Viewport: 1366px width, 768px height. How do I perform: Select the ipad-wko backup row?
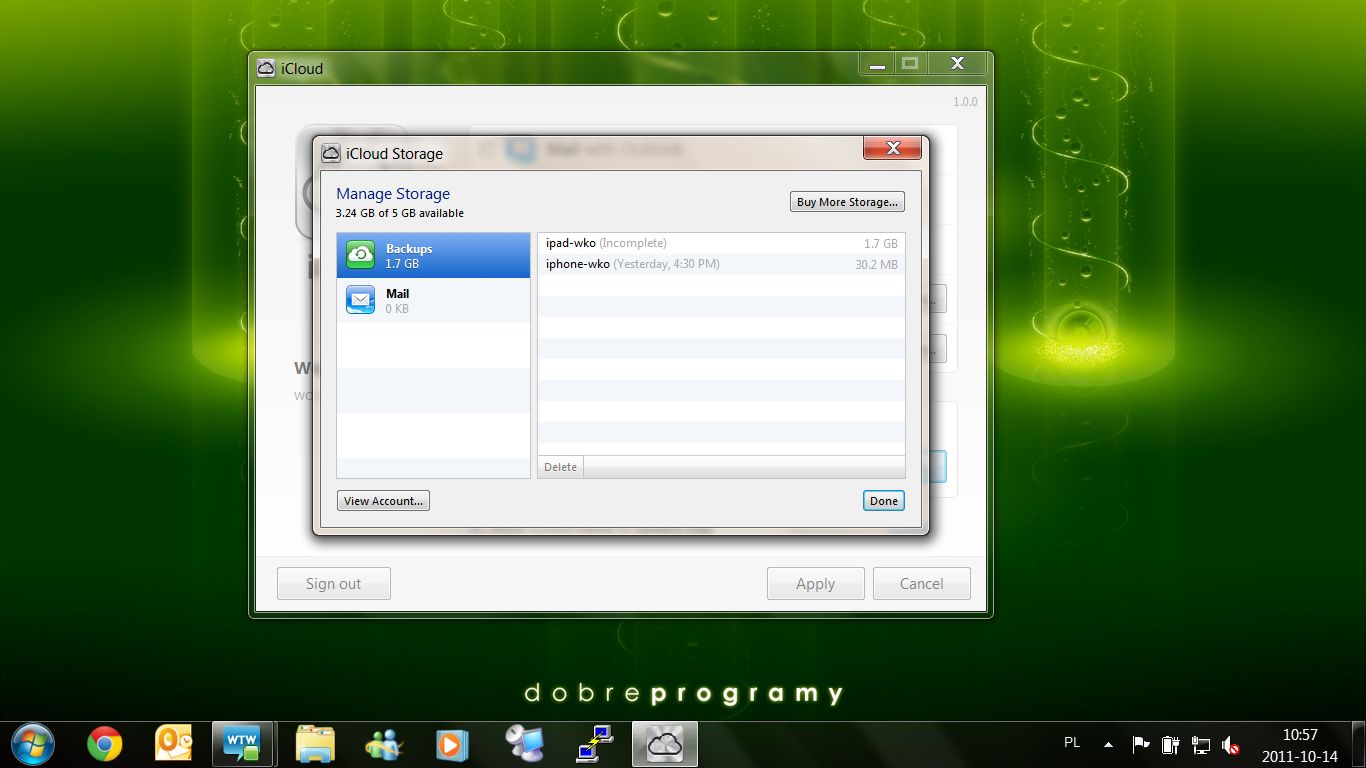point(721,243)
